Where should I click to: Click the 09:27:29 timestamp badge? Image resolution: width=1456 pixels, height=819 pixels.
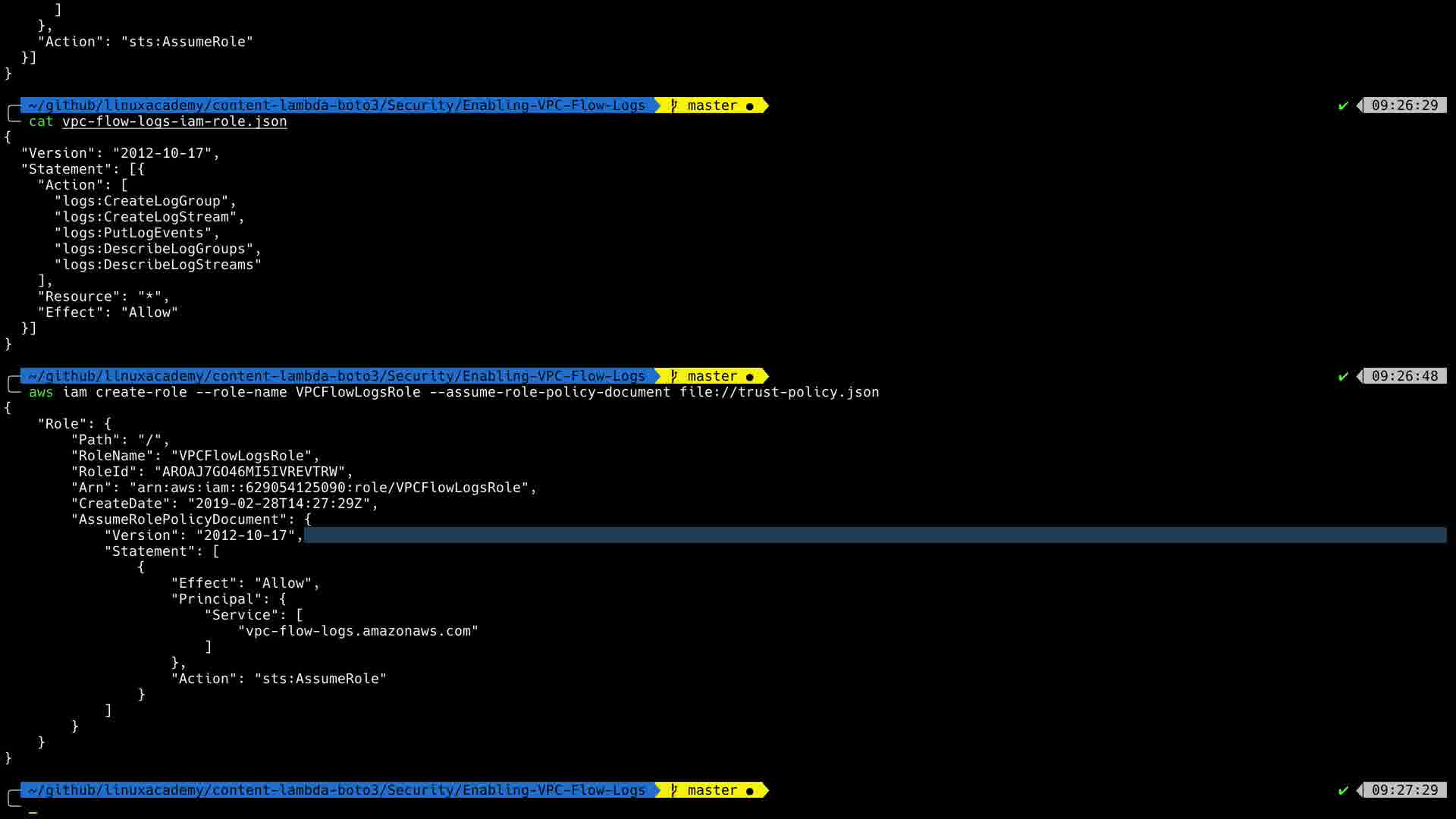(x=1404, y=790)
